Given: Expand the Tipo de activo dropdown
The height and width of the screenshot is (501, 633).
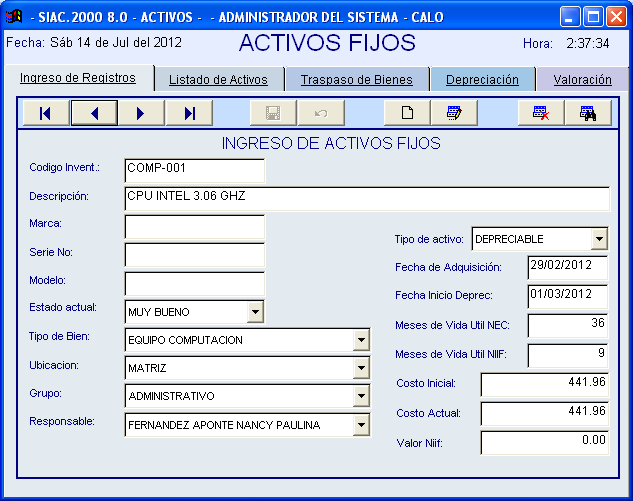Looking at the screenshot, I should [598, 239].
